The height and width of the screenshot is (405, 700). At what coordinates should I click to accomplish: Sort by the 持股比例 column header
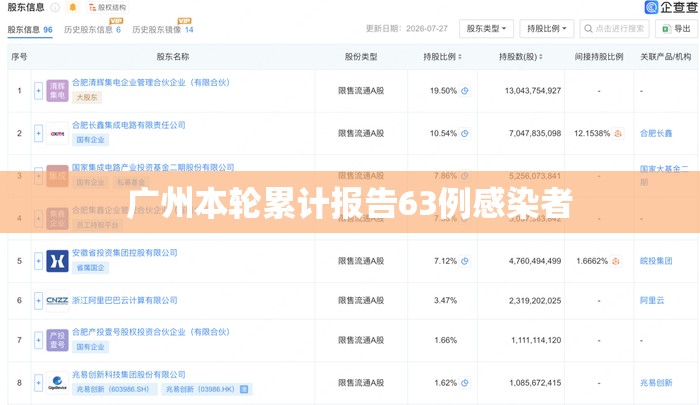(442, 57)
